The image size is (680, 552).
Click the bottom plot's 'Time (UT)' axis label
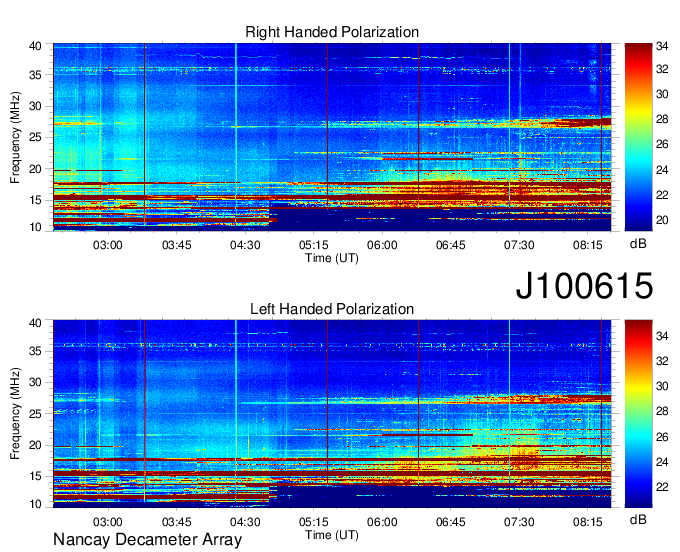click(332, 535)
